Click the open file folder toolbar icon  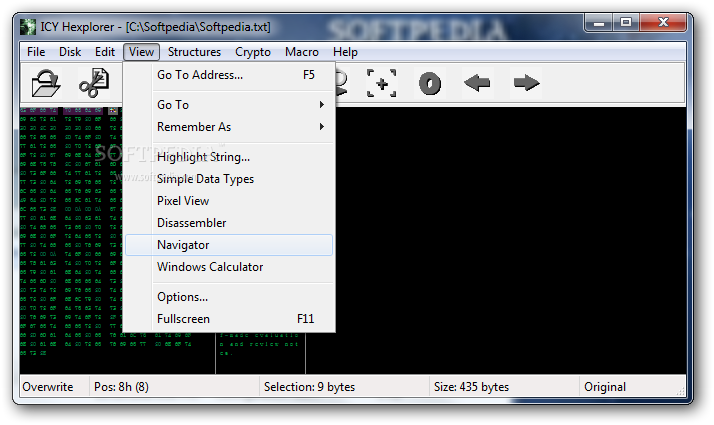click(x=46, y=83)
